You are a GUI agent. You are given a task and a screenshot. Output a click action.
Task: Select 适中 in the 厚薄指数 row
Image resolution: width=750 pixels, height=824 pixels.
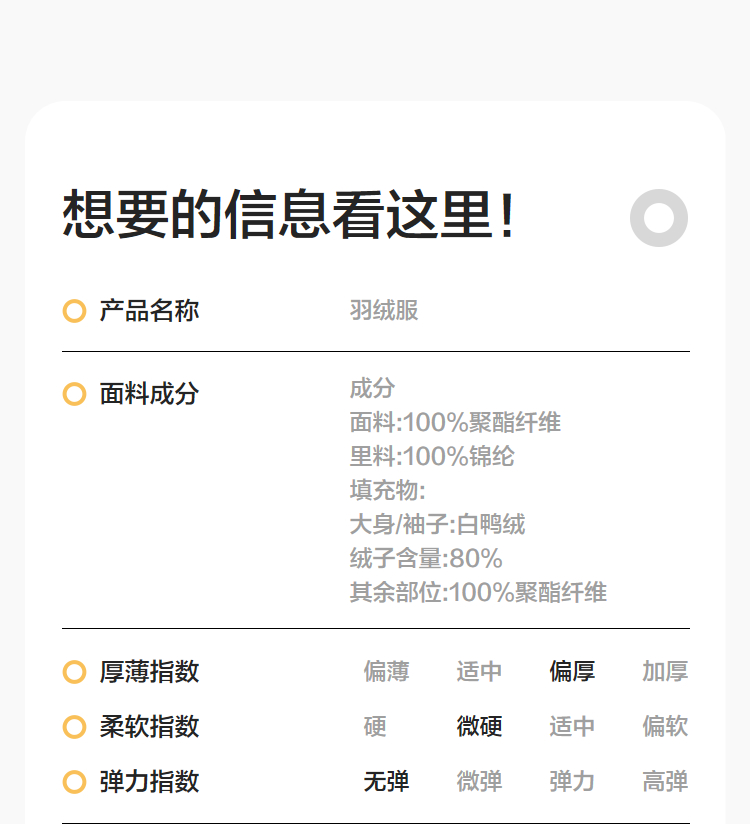[479, 672]
